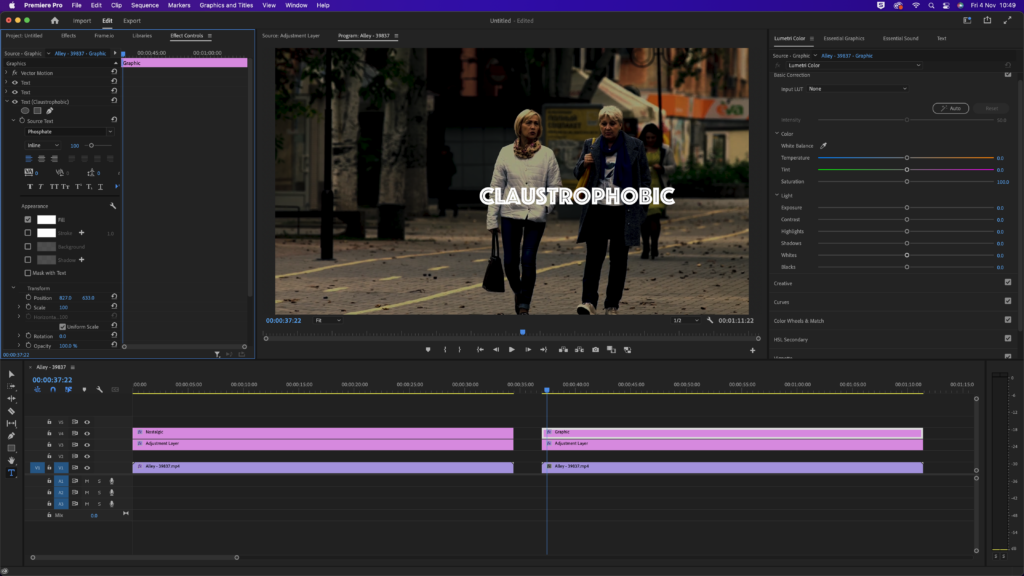1024x576 pixels.
Task: Step back one frame
Action: pos(496,350)
